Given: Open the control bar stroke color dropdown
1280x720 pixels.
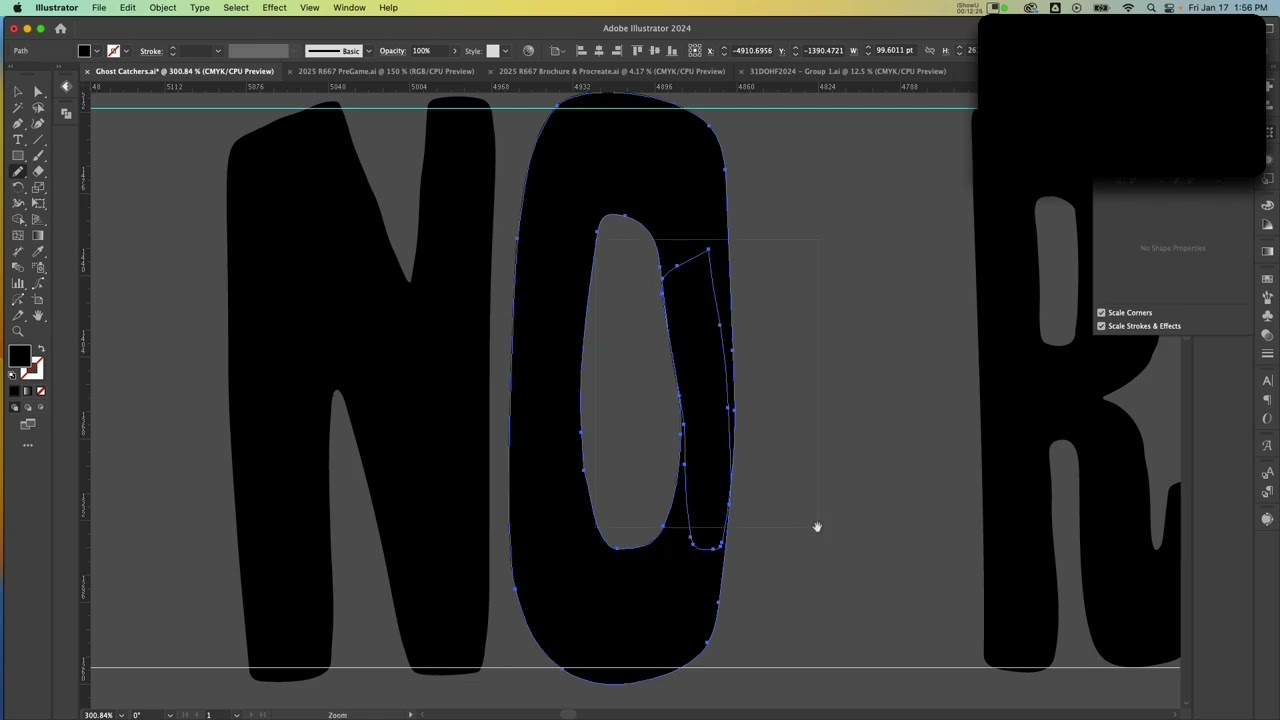Looking at the screenshot, I should [x=126, y=51].
